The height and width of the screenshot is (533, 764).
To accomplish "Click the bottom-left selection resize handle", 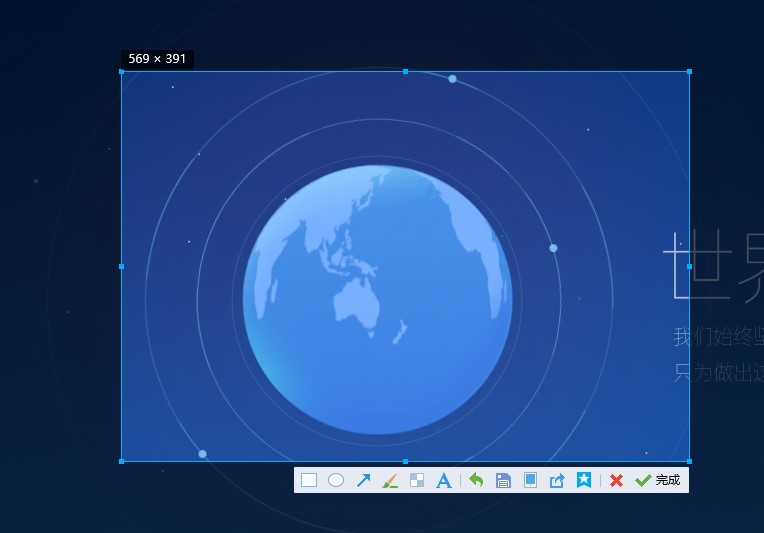I will [x=122, y=461].
